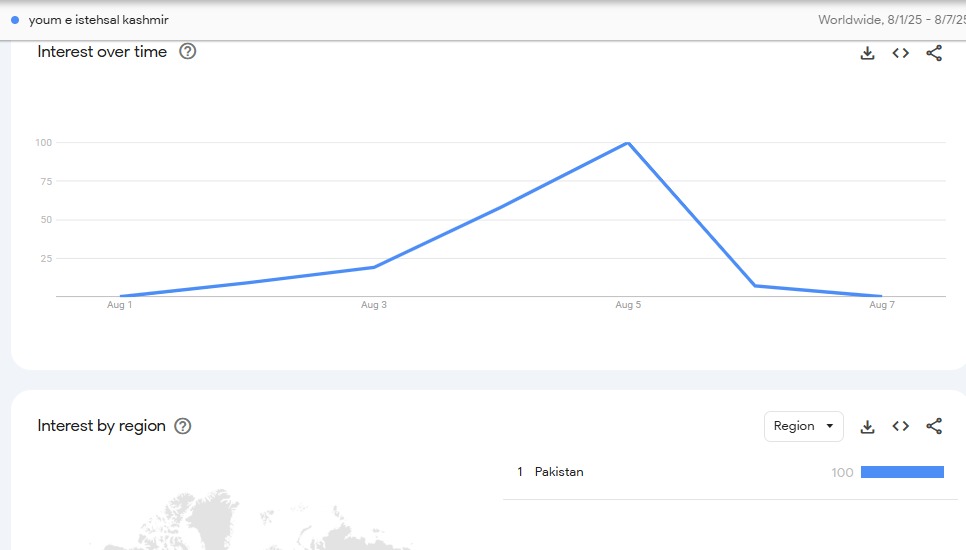
Task: Share the Interest by region card
Action: (934, 426)
